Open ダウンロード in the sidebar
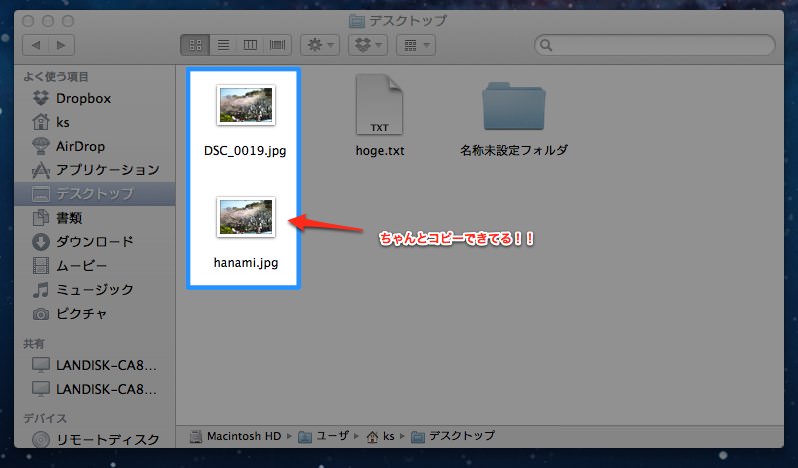The image size is (798, 468). tap(95, 242)
